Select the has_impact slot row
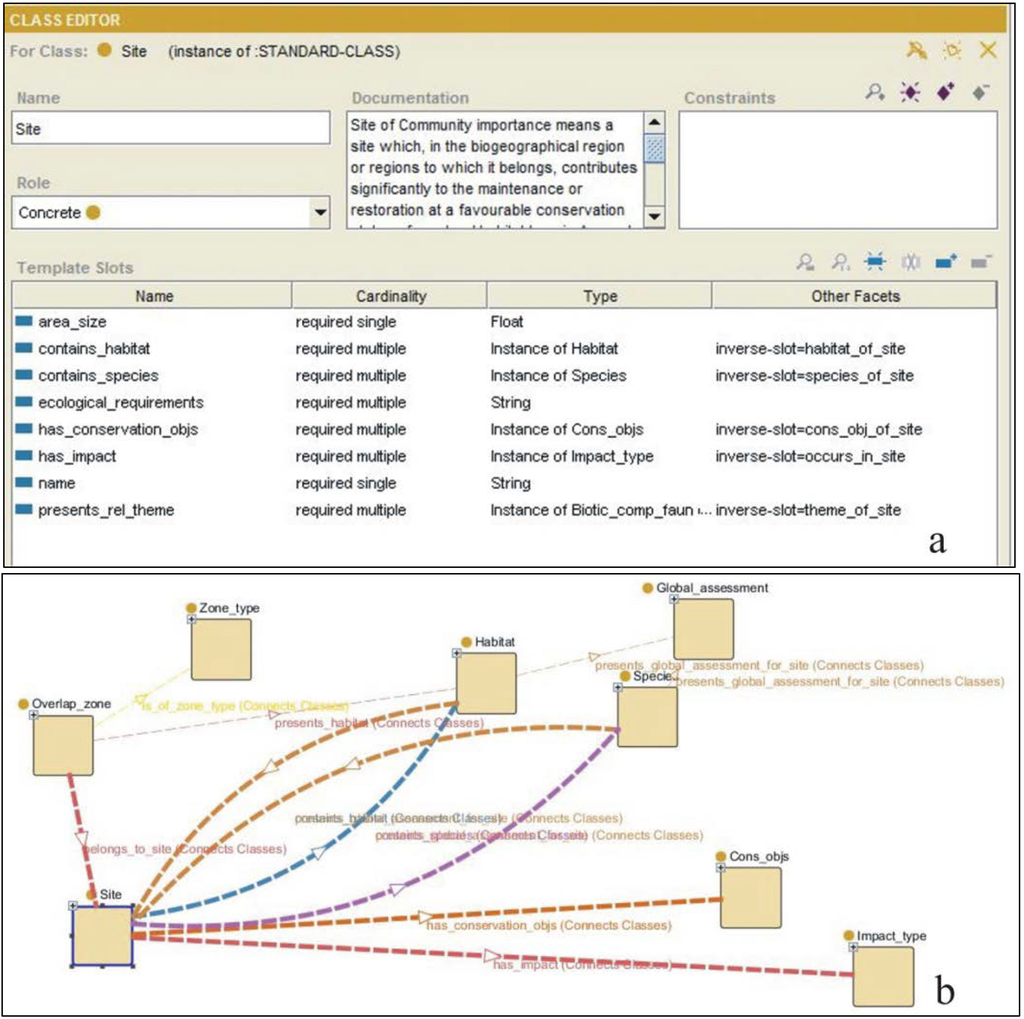Viewport: 1024px width, 1019px height. tap(77, 456)
